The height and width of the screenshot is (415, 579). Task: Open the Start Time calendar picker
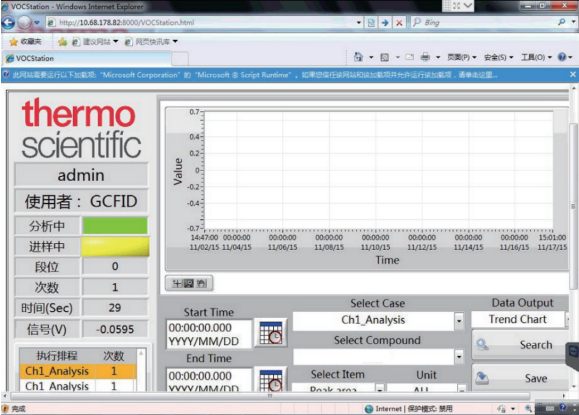[271, 333]
